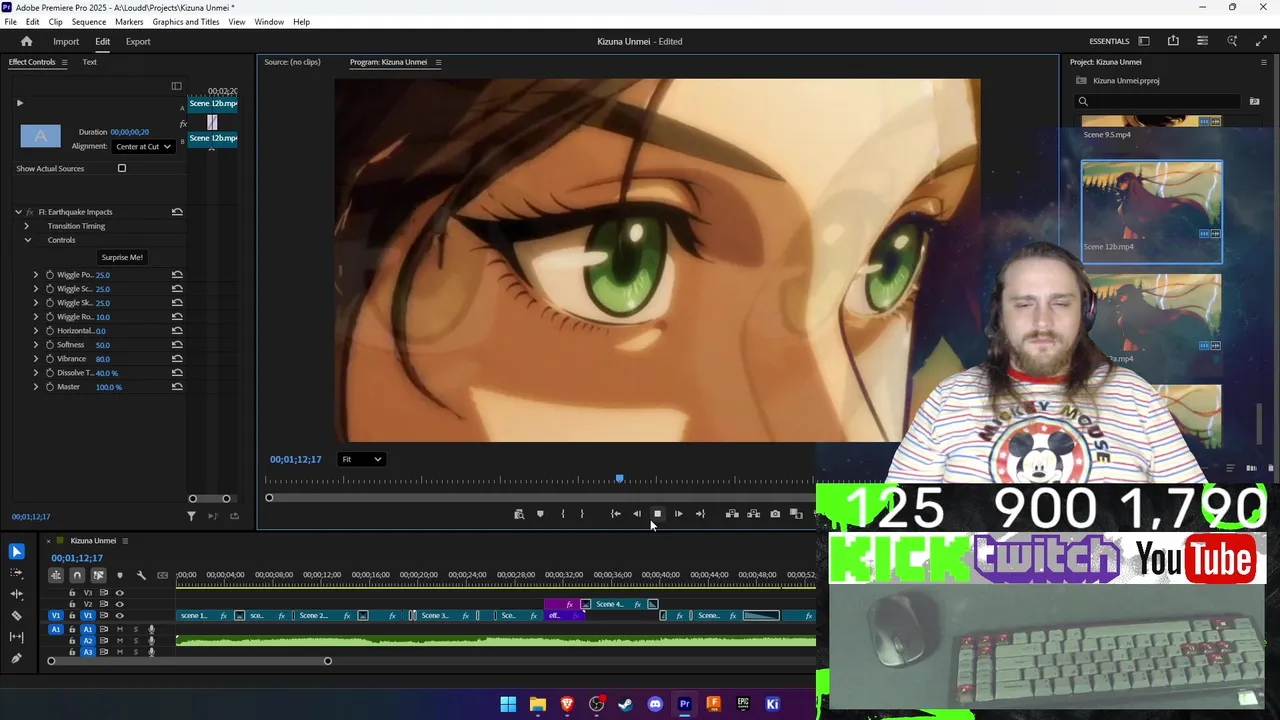
Task: Switch to the Text panel tab
Action: pos(89,62)
